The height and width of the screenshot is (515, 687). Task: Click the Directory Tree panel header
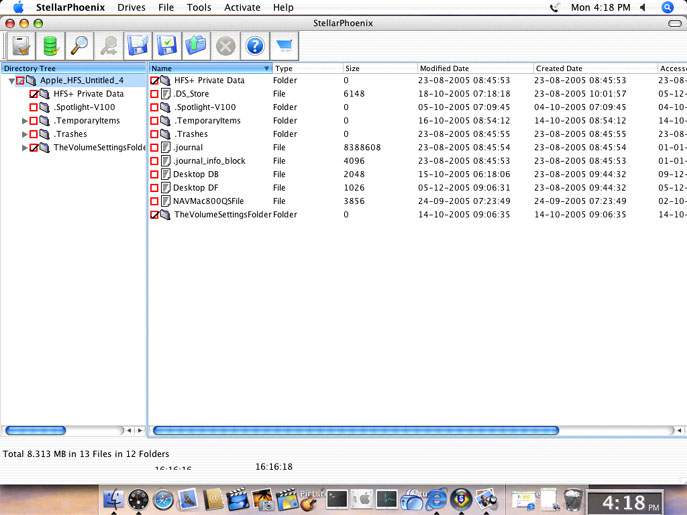74,68
